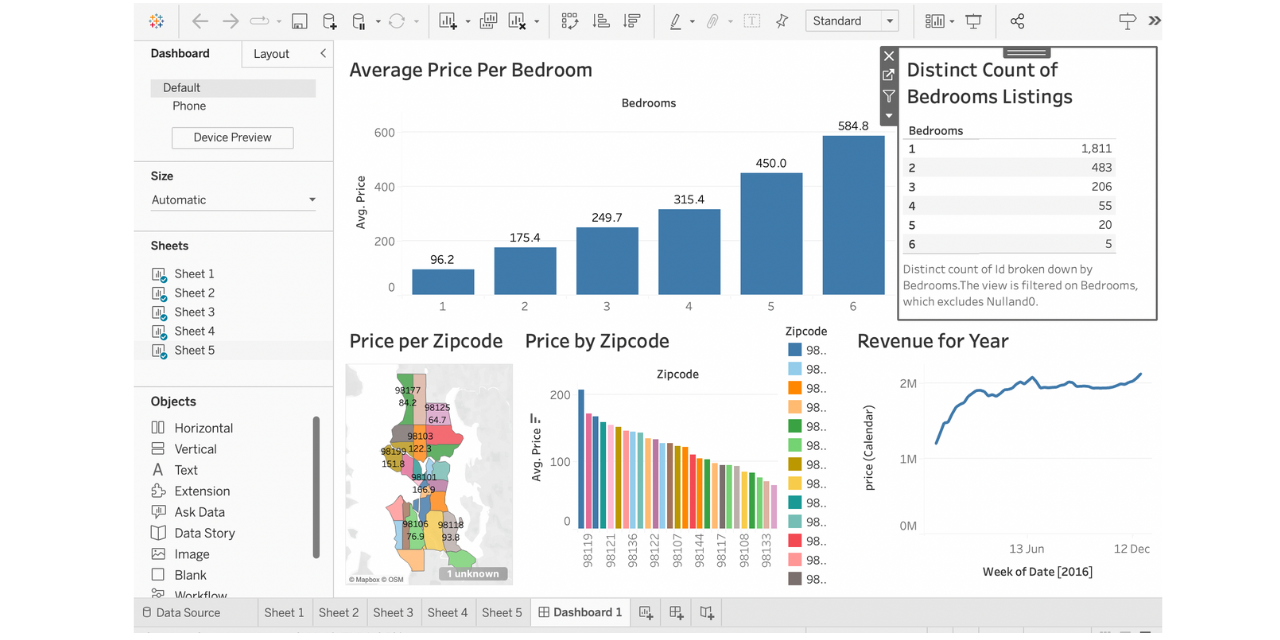Viewport: 1280px width, 640px height.
Task: Click the Data Source button
Action: [x=181, y=612]
